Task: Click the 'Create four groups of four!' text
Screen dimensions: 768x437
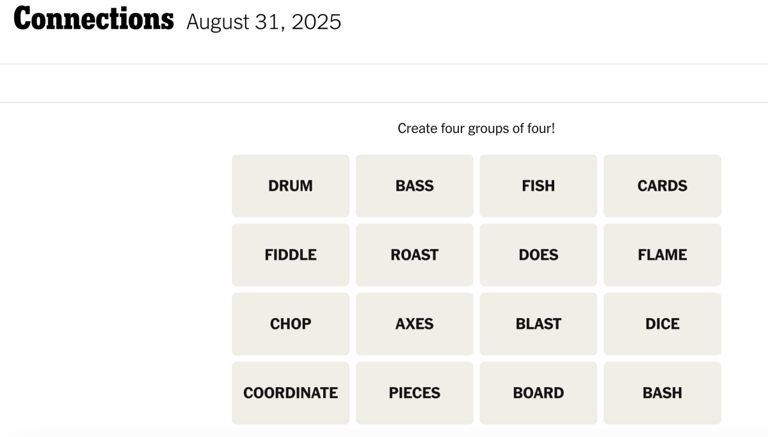Action: (x=476, y=128)
